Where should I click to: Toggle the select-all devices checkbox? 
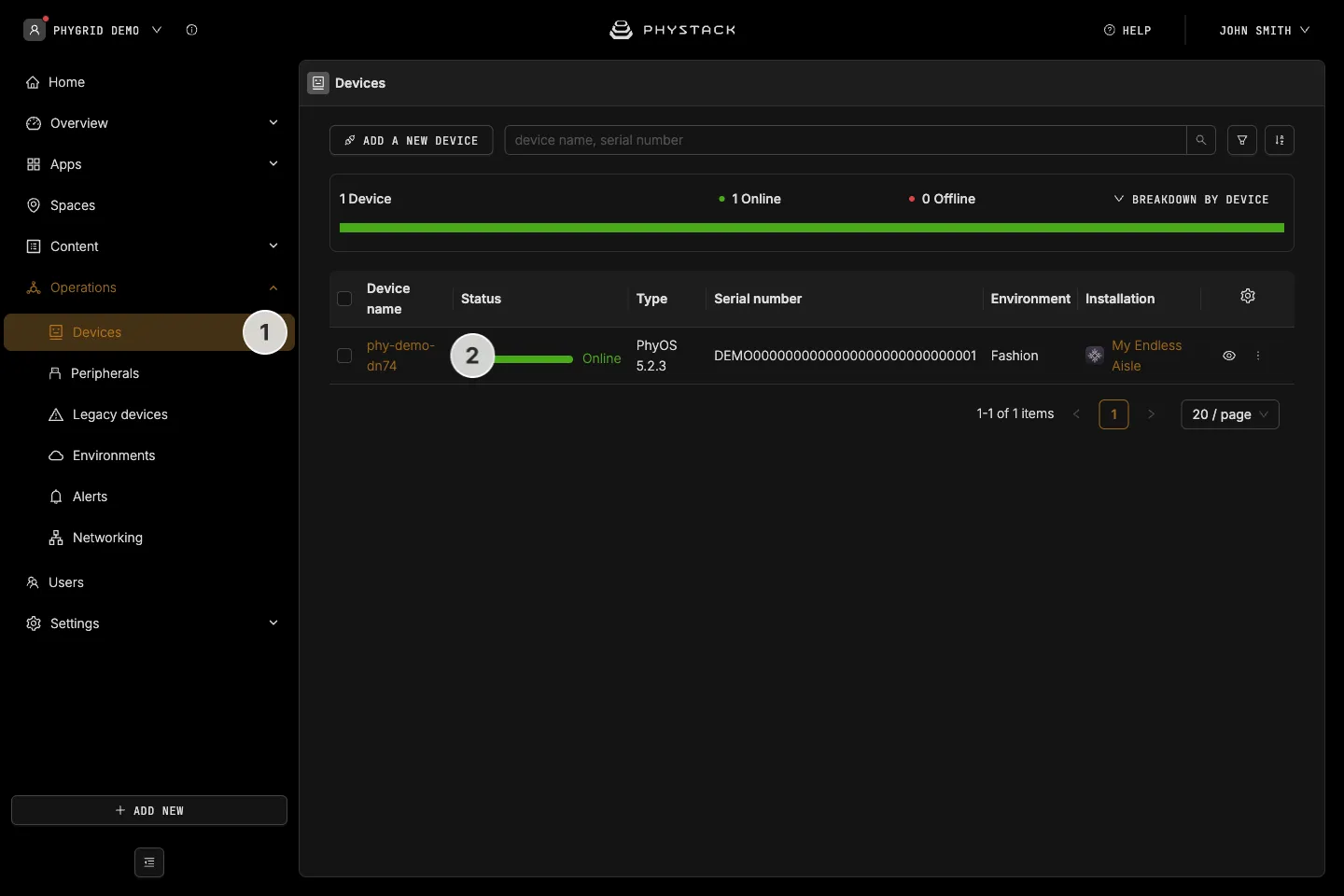pos(344,299)
